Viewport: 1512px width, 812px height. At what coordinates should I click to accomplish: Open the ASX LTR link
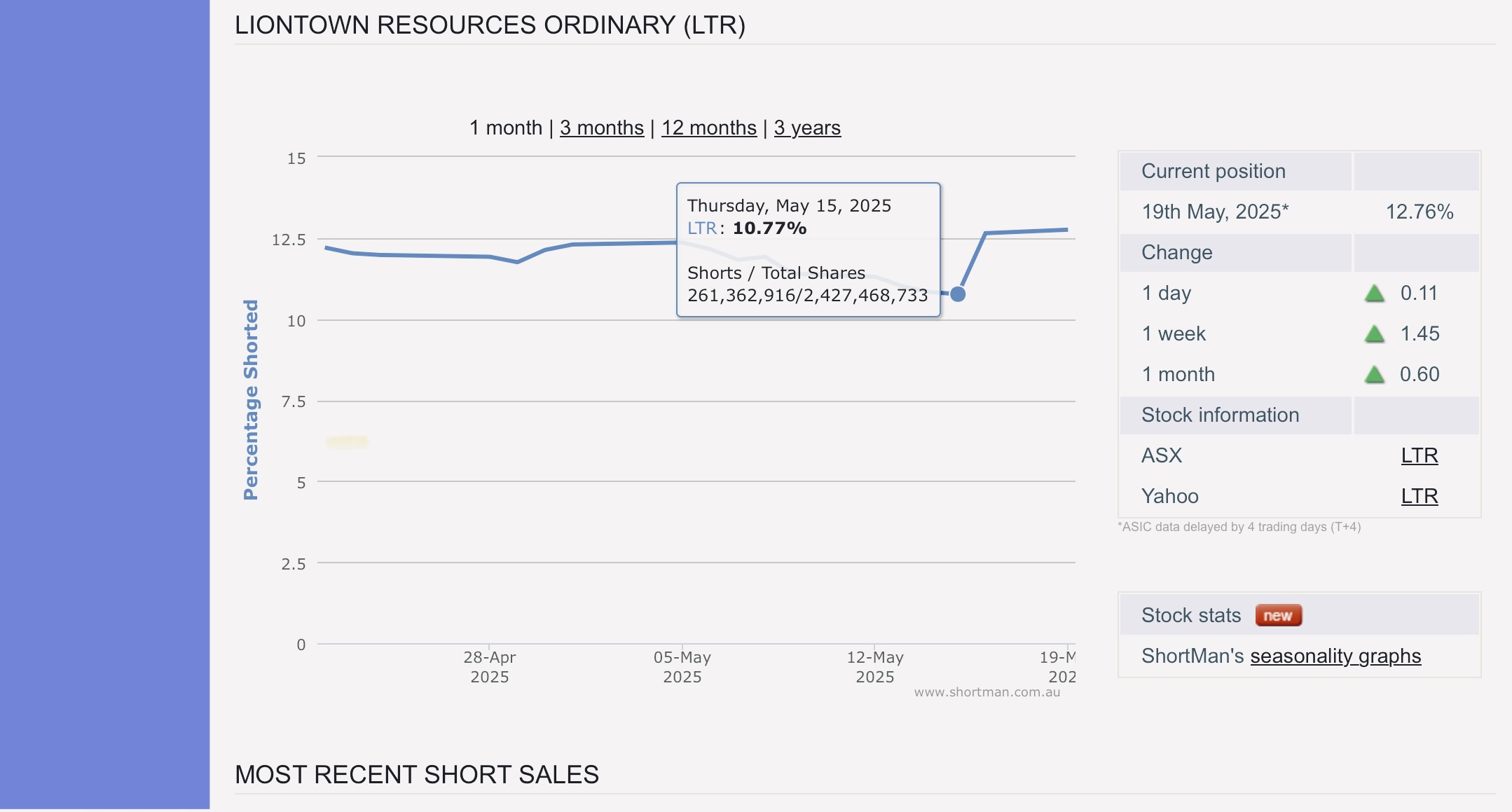(1420, 455)
